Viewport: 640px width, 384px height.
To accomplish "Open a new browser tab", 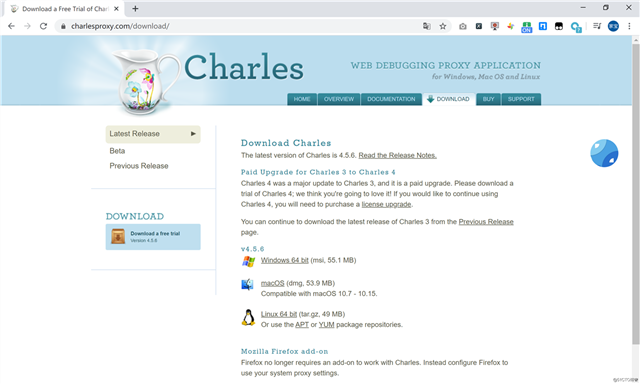I will tap(135, 9).
